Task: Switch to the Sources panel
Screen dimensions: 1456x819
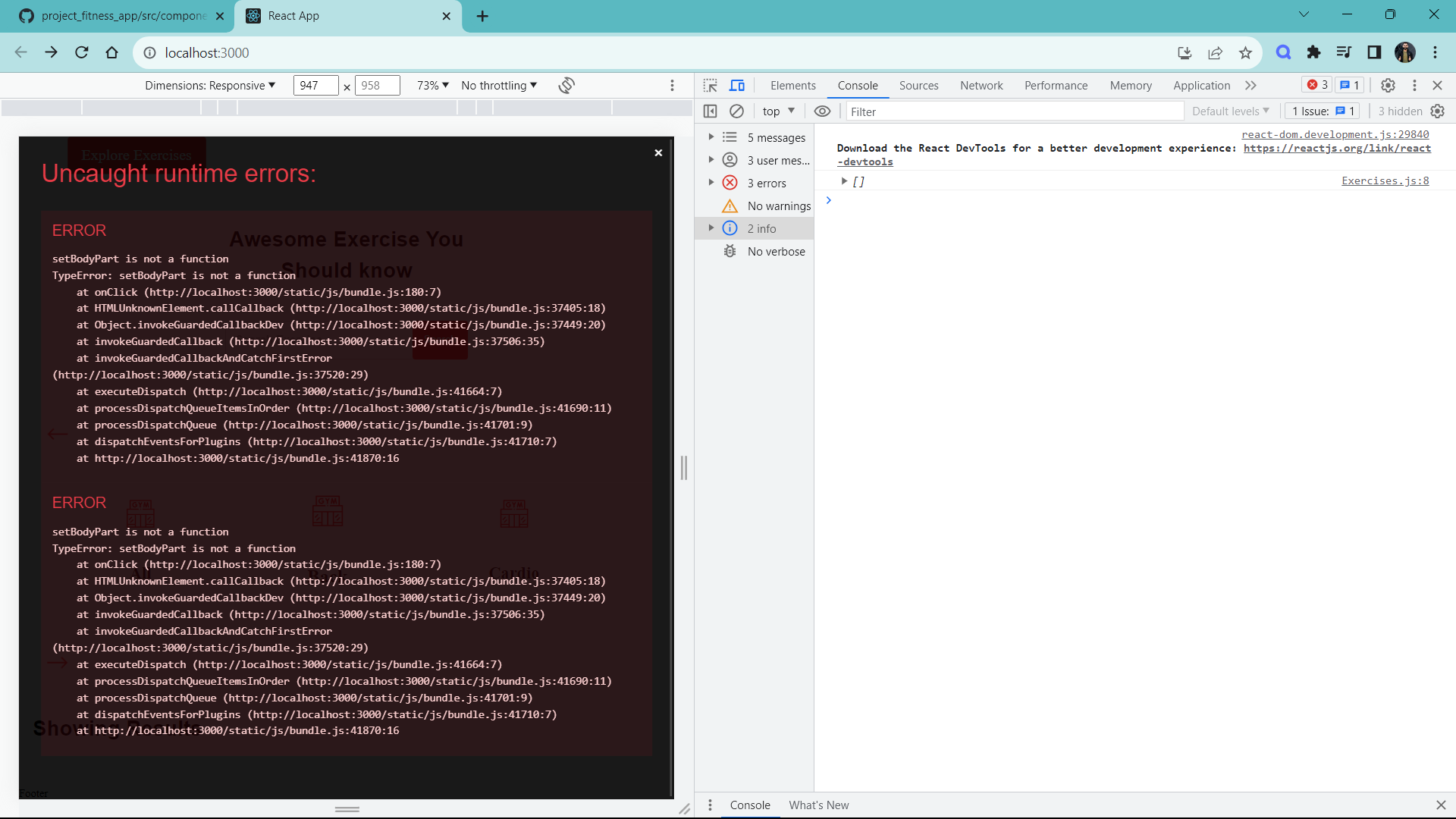Action: click(x=918, y=85)
